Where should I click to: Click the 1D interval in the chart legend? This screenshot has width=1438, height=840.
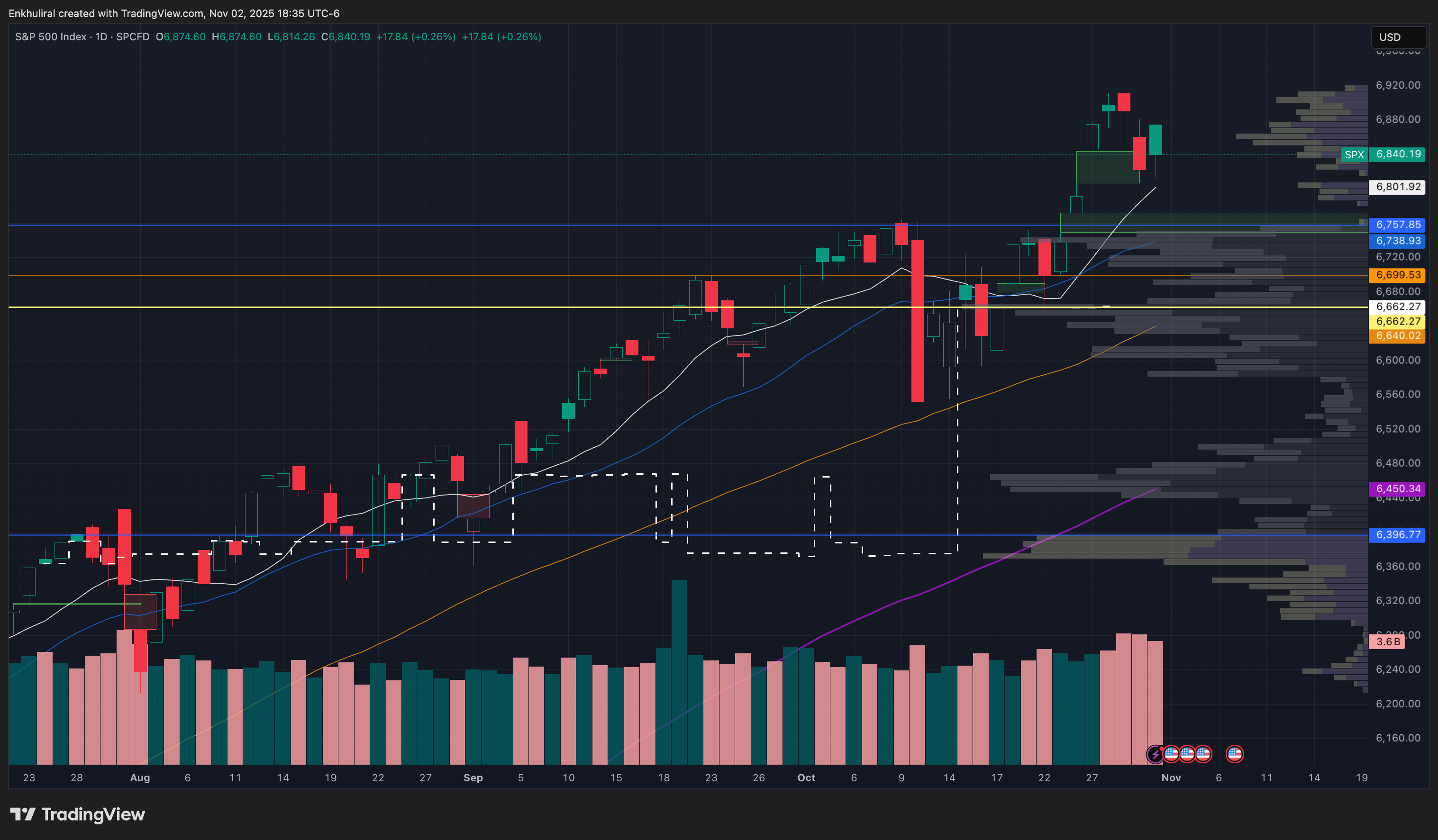(x=101, y=37)
